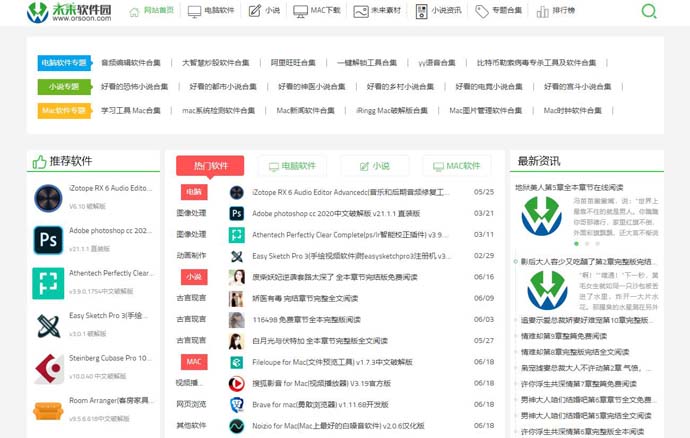The width and height of the screenshot is (690, 438).
Task: Open yy语音合集 link
Action: click(437, 63)
